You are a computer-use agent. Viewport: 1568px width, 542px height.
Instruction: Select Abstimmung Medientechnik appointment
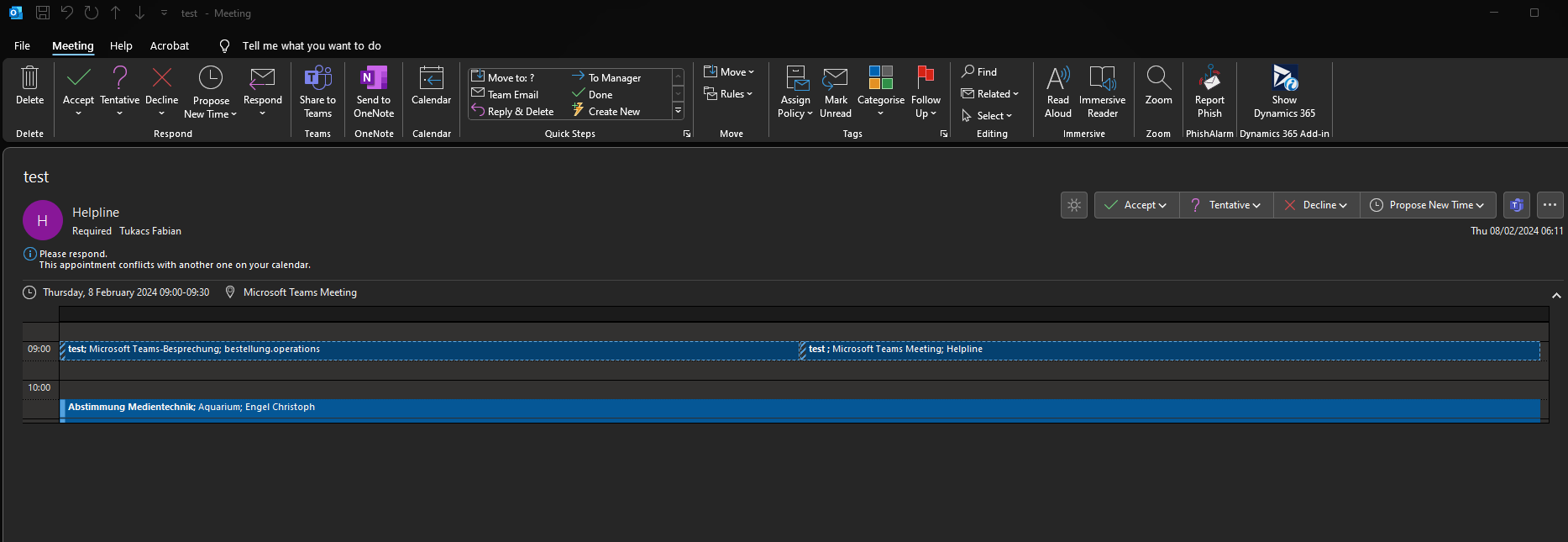(800, 409)
